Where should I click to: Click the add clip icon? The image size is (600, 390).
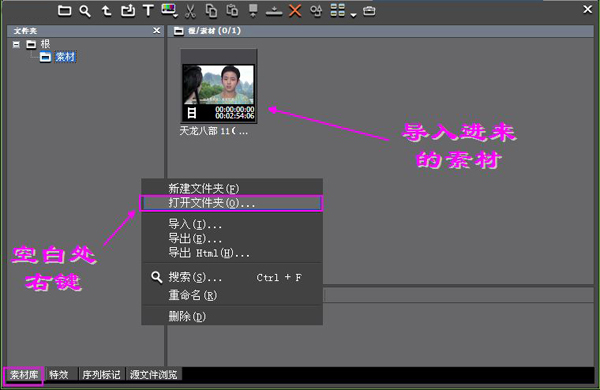coord(128,11)
